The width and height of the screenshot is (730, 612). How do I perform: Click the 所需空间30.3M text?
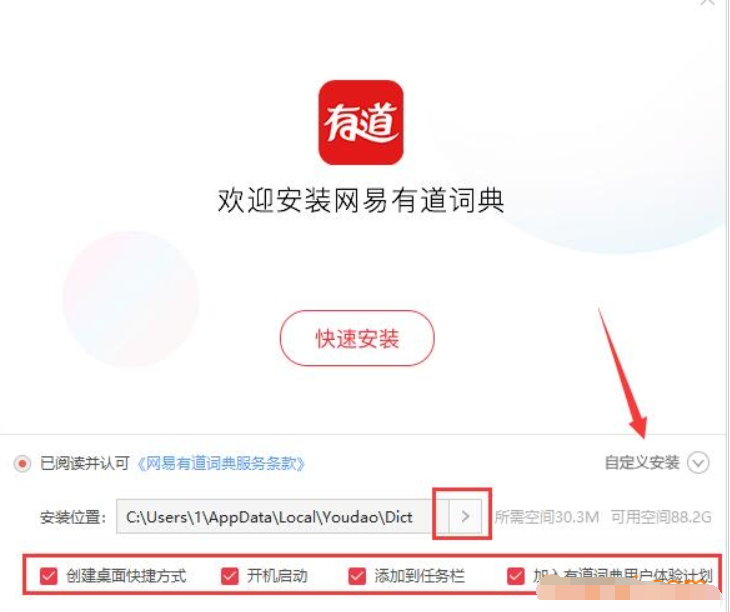[547, 517]
